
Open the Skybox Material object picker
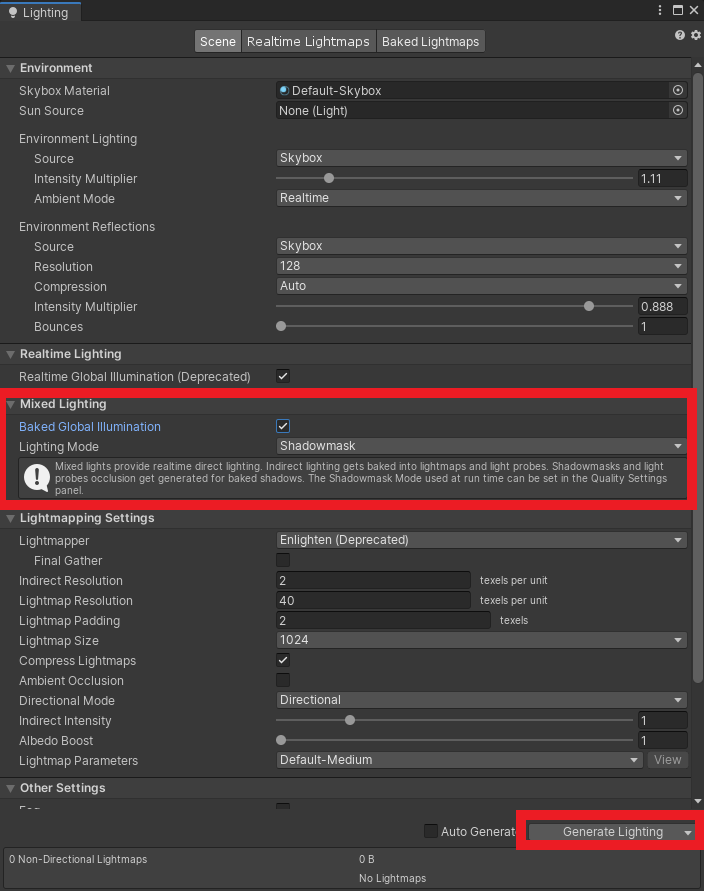(678, 90)
